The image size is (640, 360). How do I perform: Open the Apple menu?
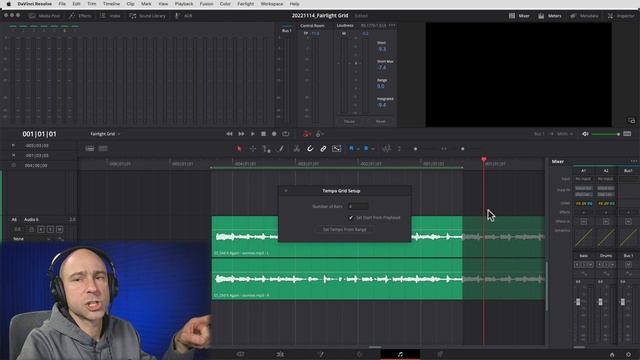pyautogui.click(x=8, y=4)
